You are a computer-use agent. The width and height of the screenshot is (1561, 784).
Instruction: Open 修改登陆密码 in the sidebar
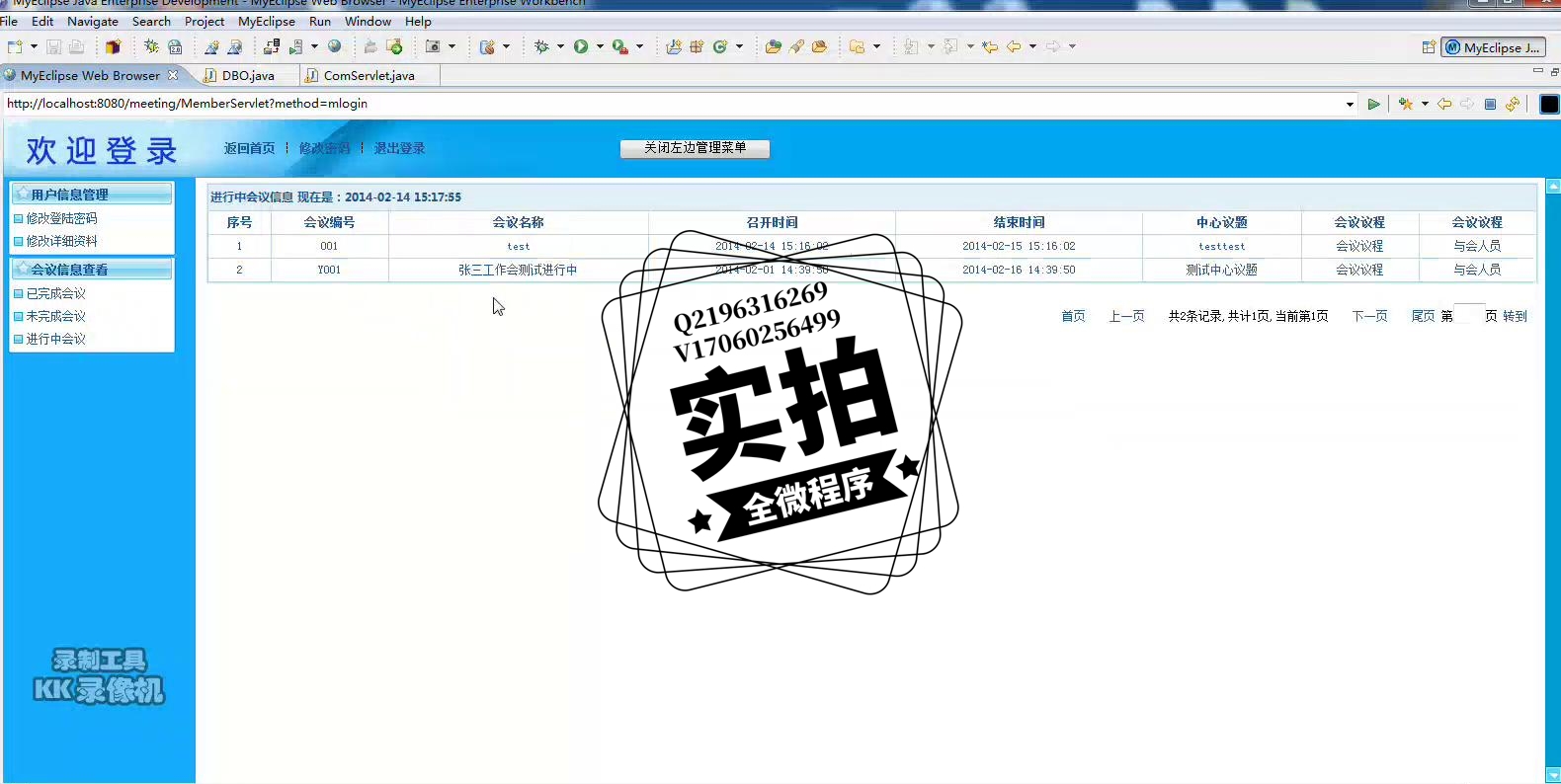[61, 218]
